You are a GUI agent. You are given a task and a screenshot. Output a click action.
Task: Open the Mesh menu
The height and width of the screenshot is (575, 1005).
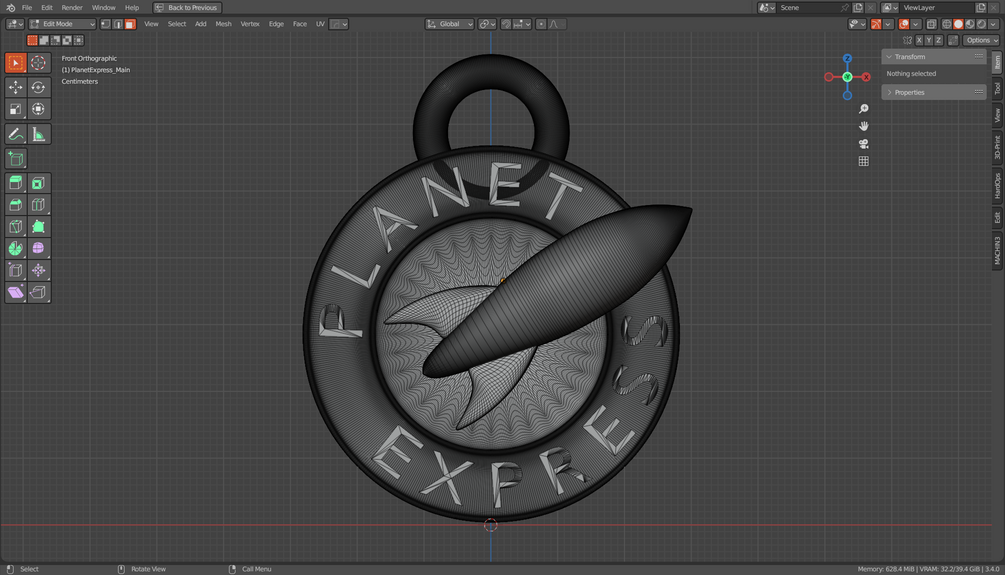coord(223,24)
